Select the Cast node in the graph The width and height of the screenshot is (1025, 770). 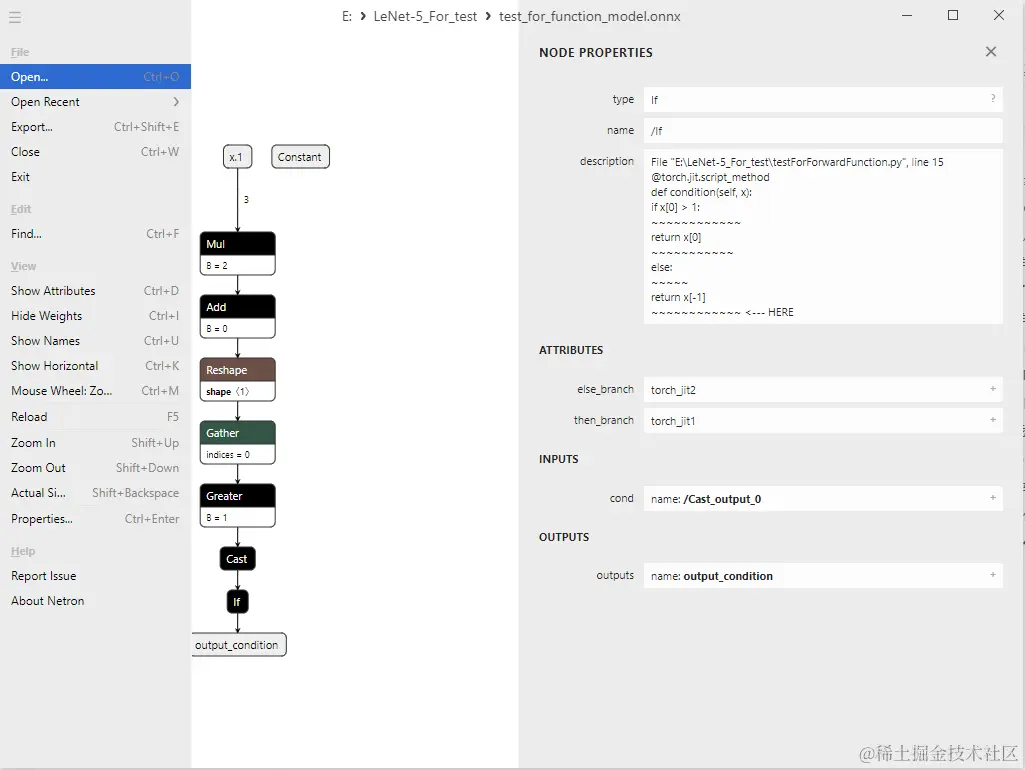(x=237, y=558)
